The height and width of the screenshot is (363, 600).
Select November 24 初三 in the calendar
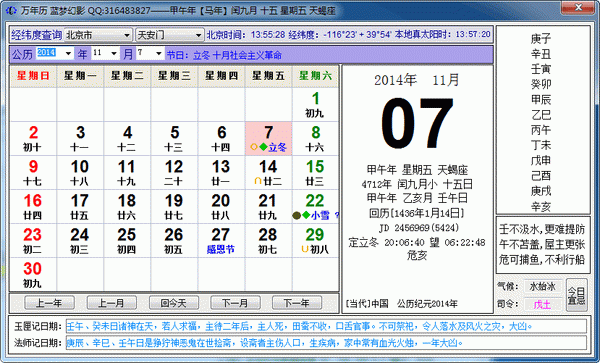tap(80, 241)
